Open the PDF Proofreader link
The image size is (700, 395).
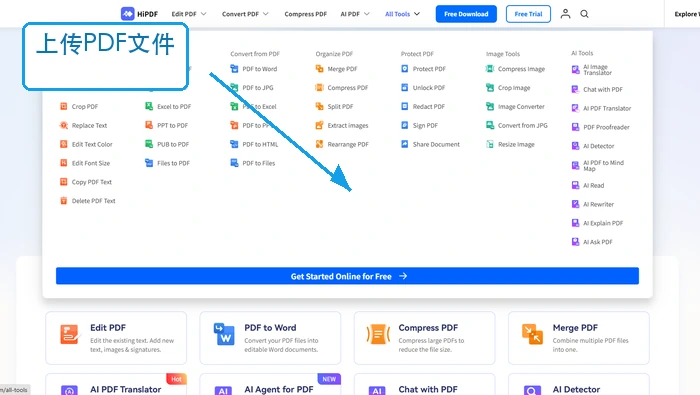click(606, 127)
